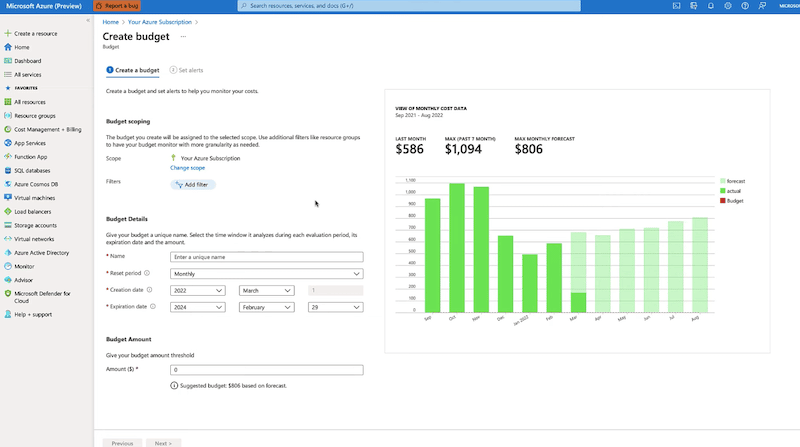Image resolution: width=800 pixels, height=447 pixels.
Task: Open settings gear icon in top bar
Action: pos(728,6)
